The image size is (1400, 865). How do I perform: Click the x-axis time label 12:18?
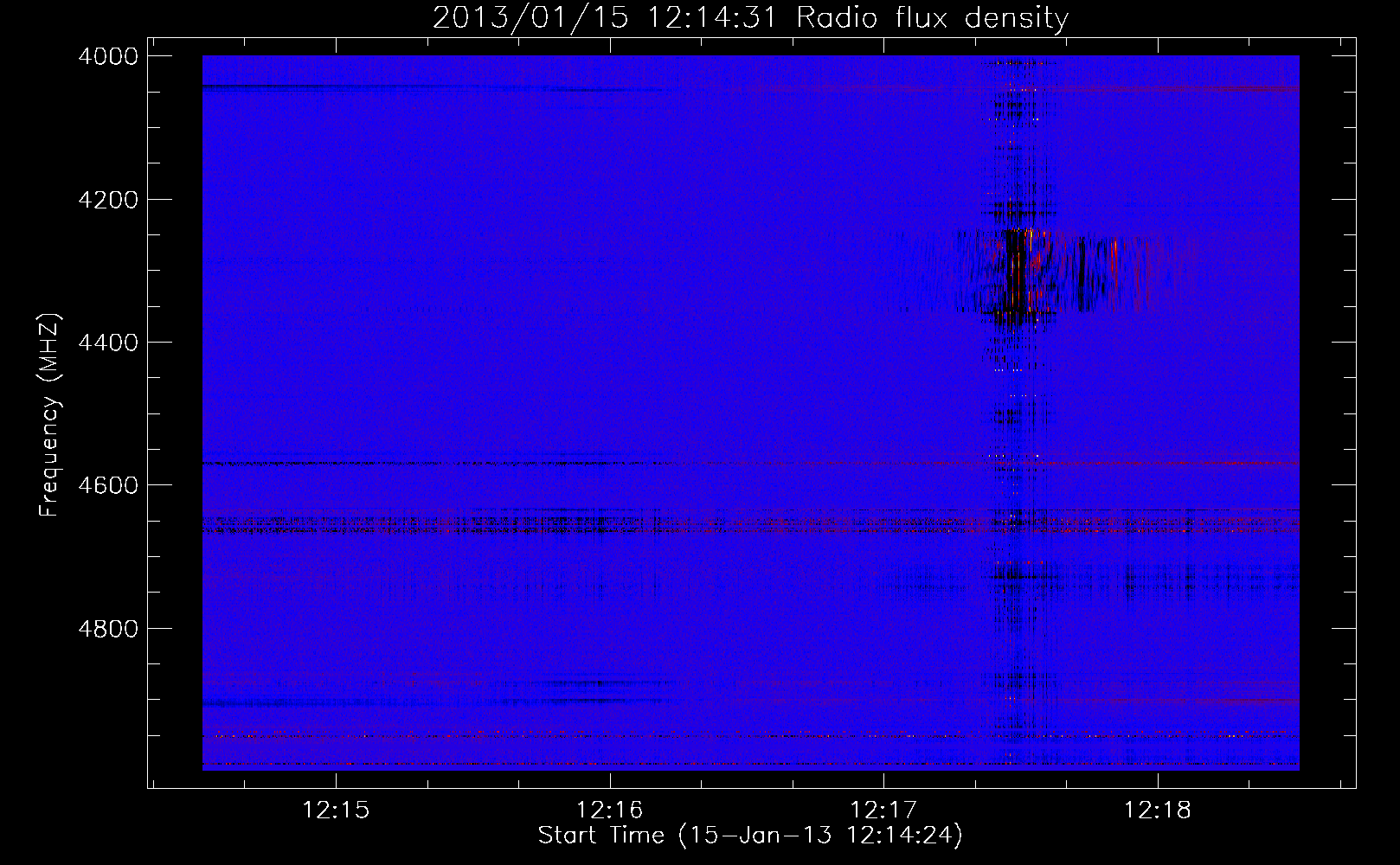pyautogui.click(x=1157, y=810)
